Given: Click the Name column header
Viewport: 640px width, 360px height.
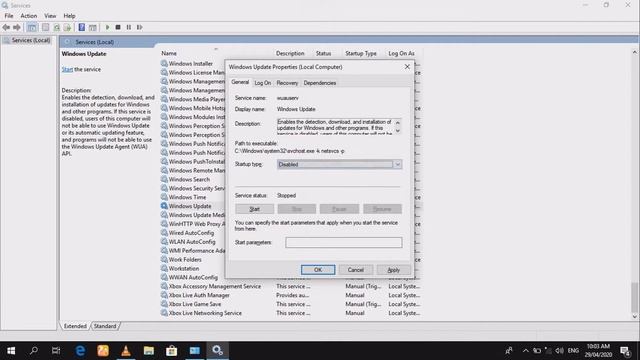Looking at the screenshot, I should coord(169,53).
